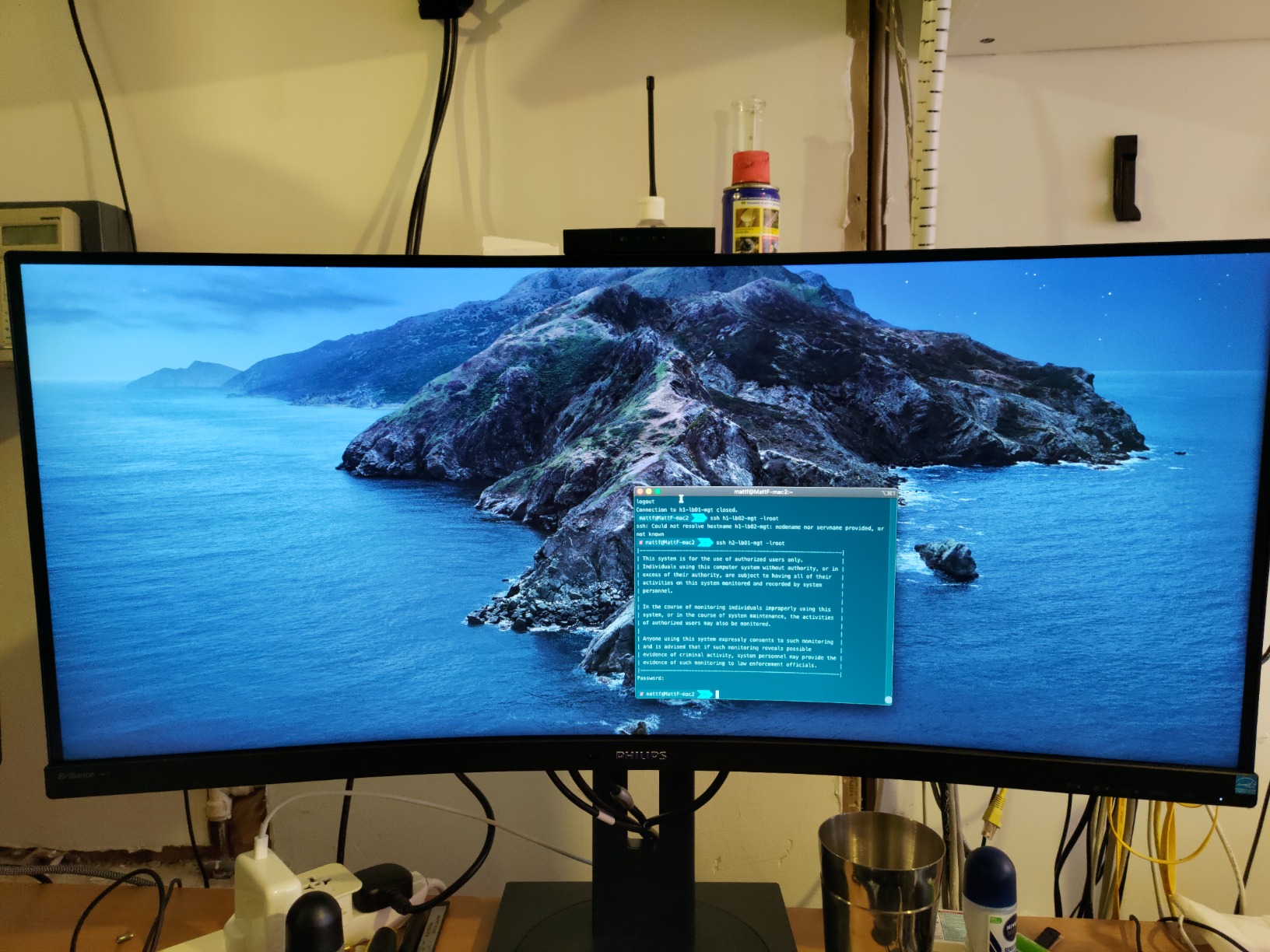Click the "monitoring reveals possible" line
1270x952 pixels.
(x=727, y=648)
